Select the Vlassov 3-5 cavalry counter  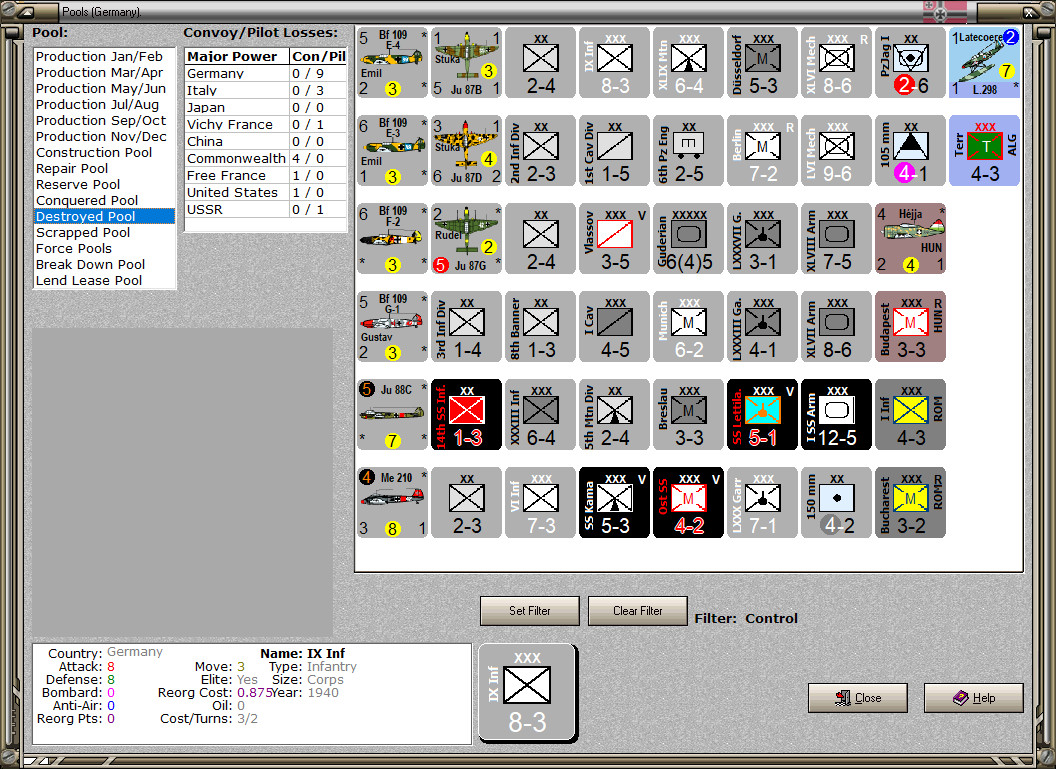click(614, 238)
